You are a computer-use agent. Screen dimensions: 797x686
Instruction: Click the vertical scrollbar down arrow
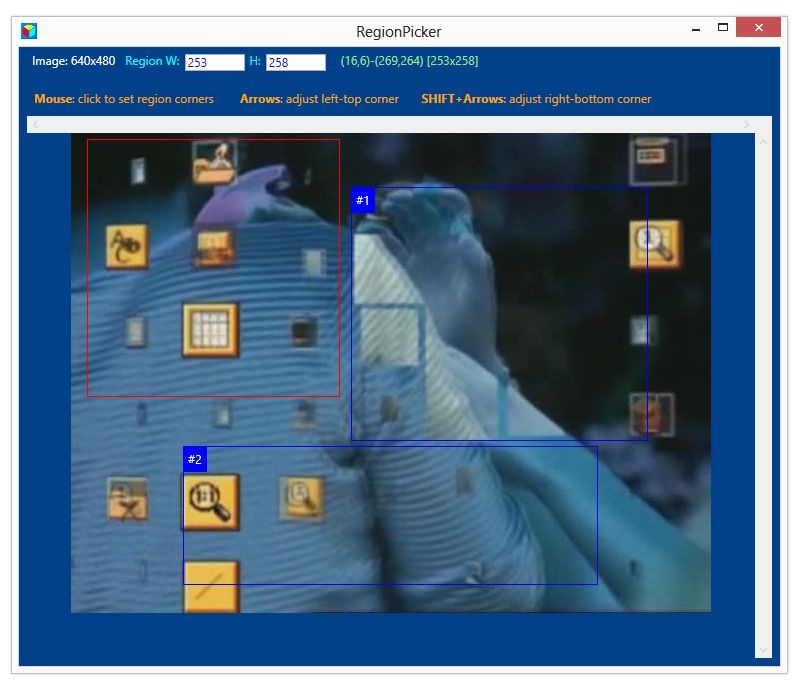coord(763,650)
